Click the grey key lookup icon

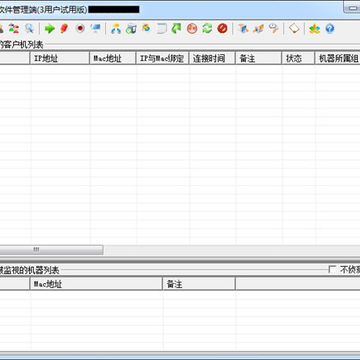(274, 29)
